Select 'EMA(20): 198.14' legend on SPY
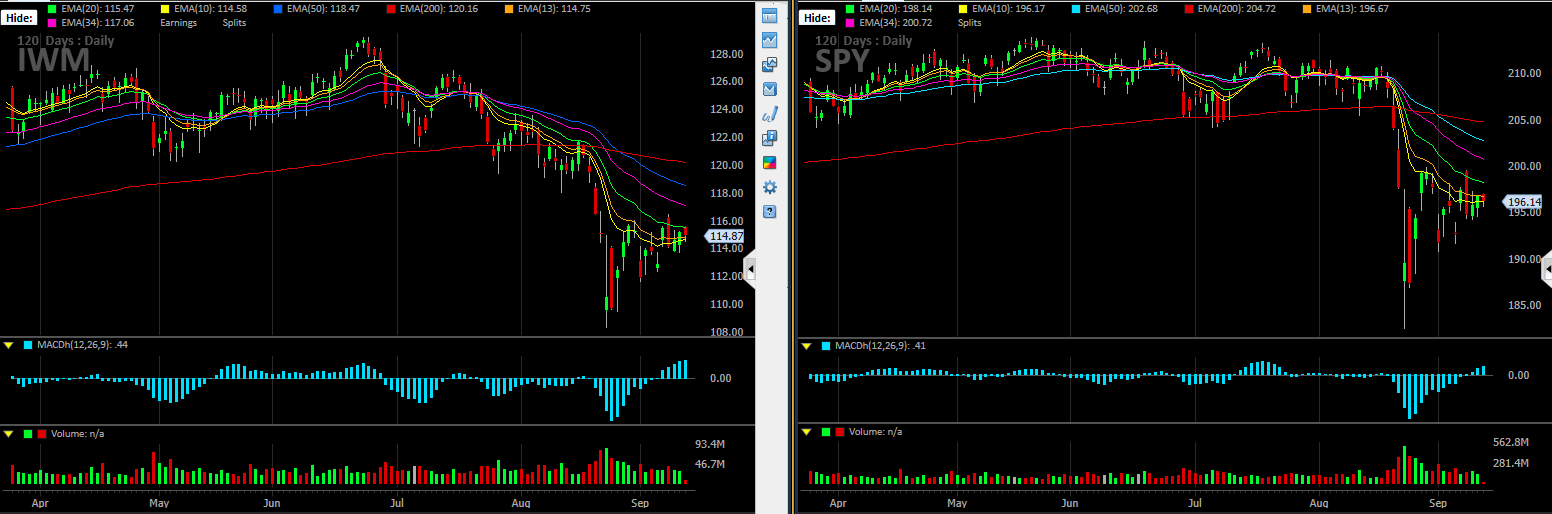This screenshot has width=1552, height=514. click(x=897, y=9)
